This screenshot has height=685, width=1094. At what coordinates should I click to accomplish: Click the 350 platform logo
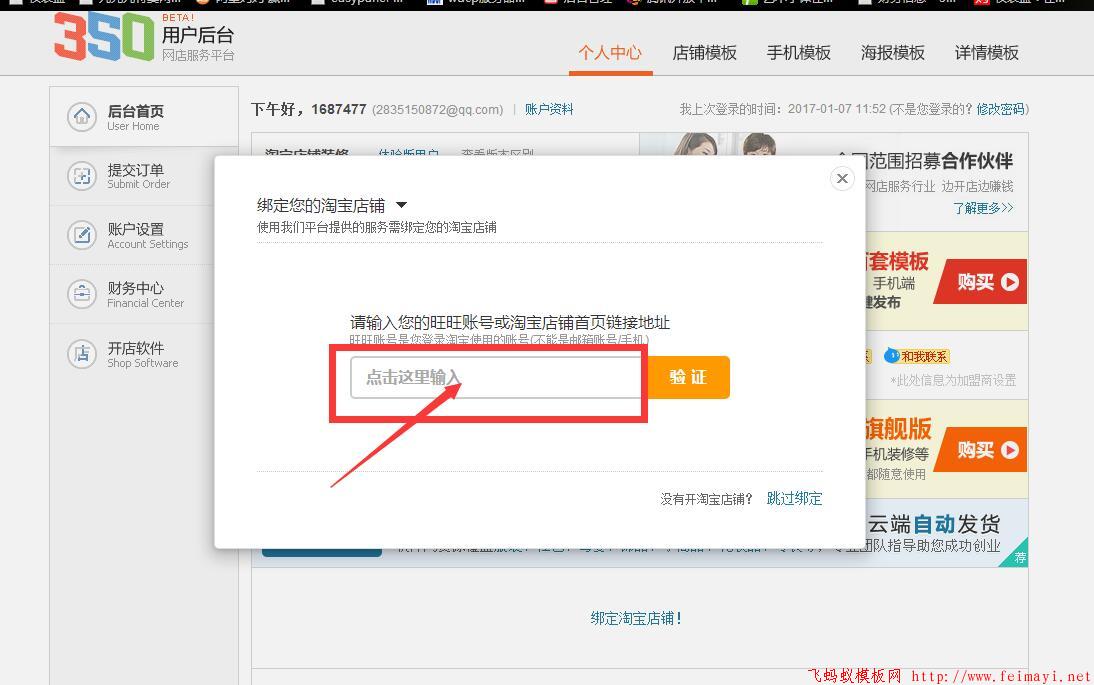pos(104,37)
